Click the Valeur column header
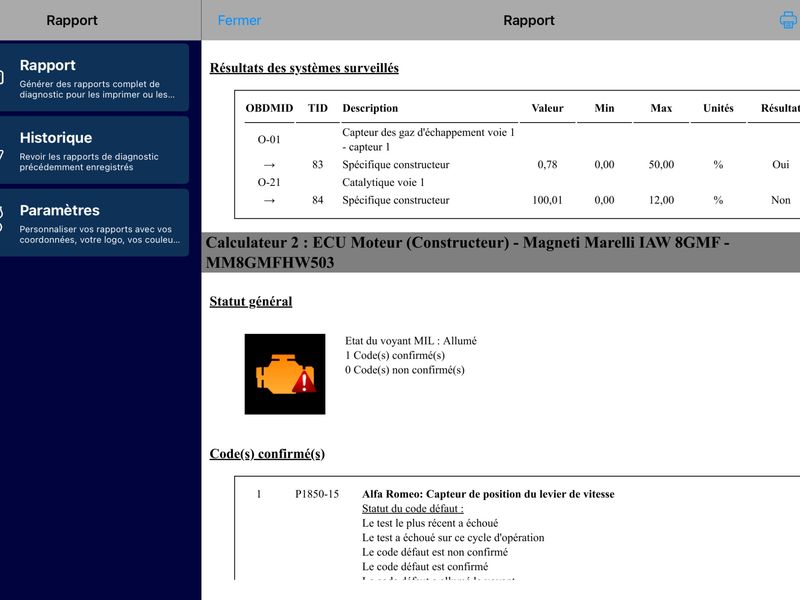 (x=547, y=108)
